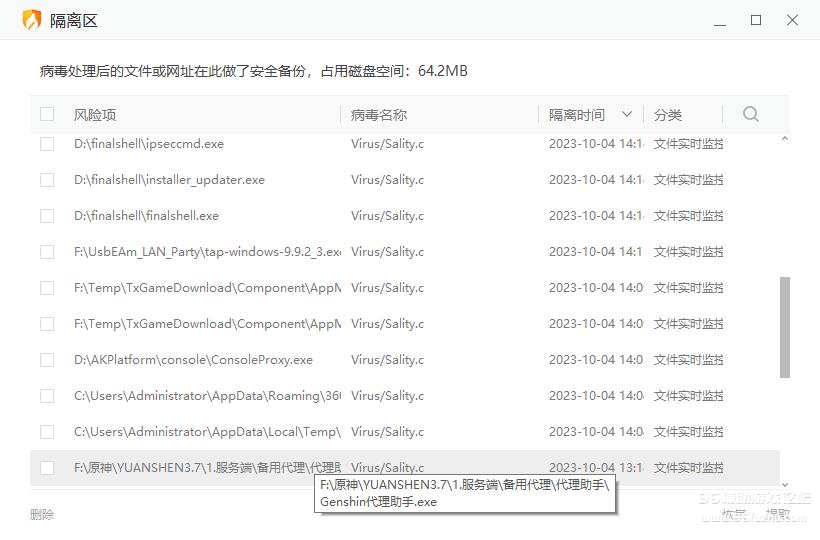
Task: Click the 恢复 button
Action: (x=735, y=515)
